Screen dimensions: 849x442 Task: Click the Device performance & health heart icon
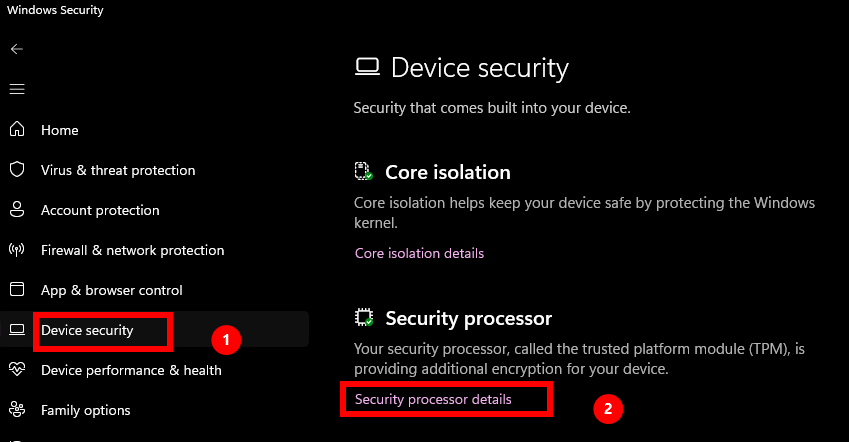pyautogui.click(x=17, y=370)
